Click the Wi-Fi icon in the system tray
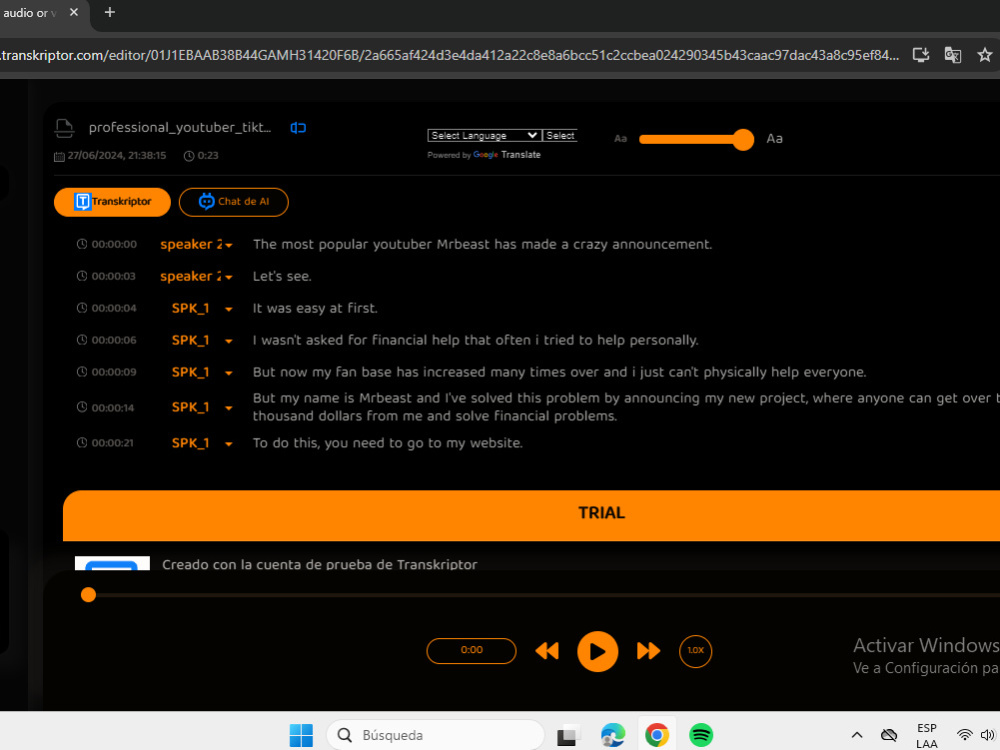The height and width of the screenshot is (750, 1000). 964,735
